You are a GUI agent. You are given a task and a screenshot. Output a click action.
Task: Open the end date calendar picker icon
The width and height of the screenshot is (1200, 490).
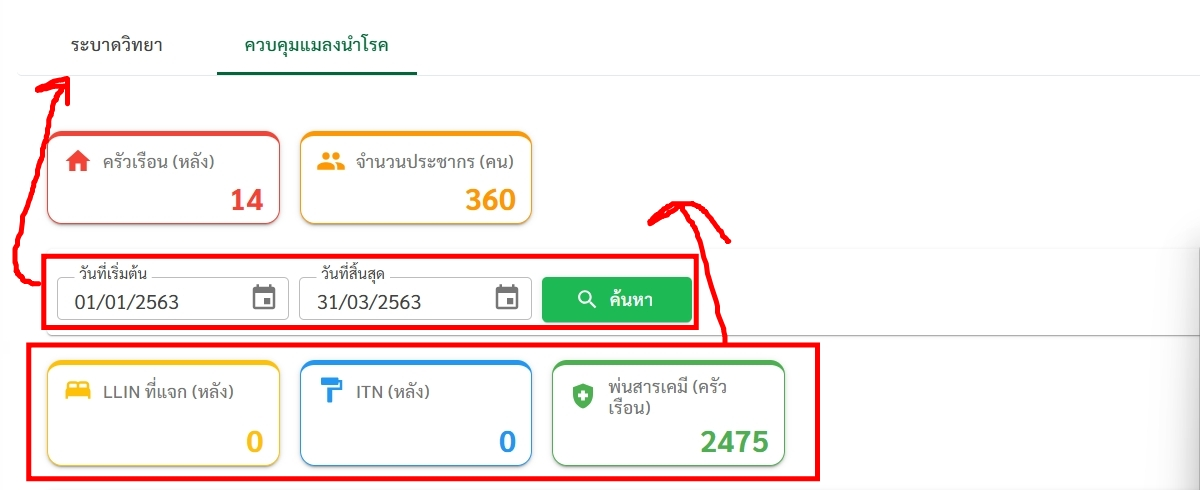[507, 298]
